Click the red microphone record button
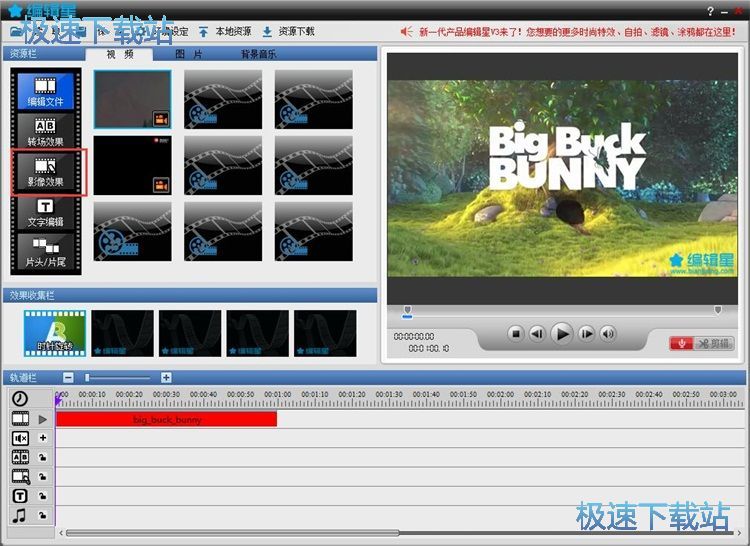Image resolution: width=750 pixels, height=546 pixels. (681, 343)
